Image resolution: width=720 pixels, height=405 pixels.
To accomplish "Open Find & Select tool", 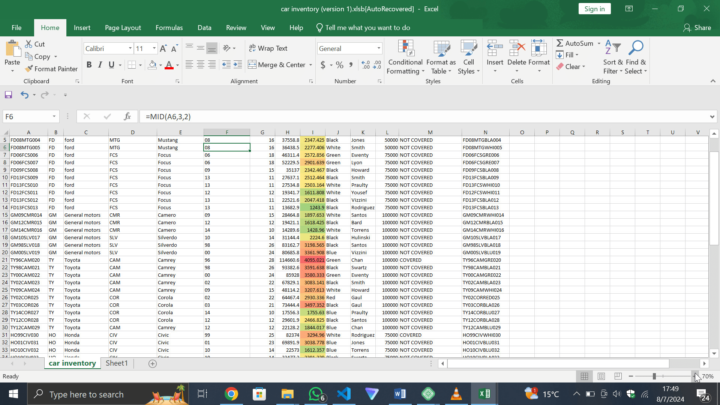I will click(x=636, y=56).
